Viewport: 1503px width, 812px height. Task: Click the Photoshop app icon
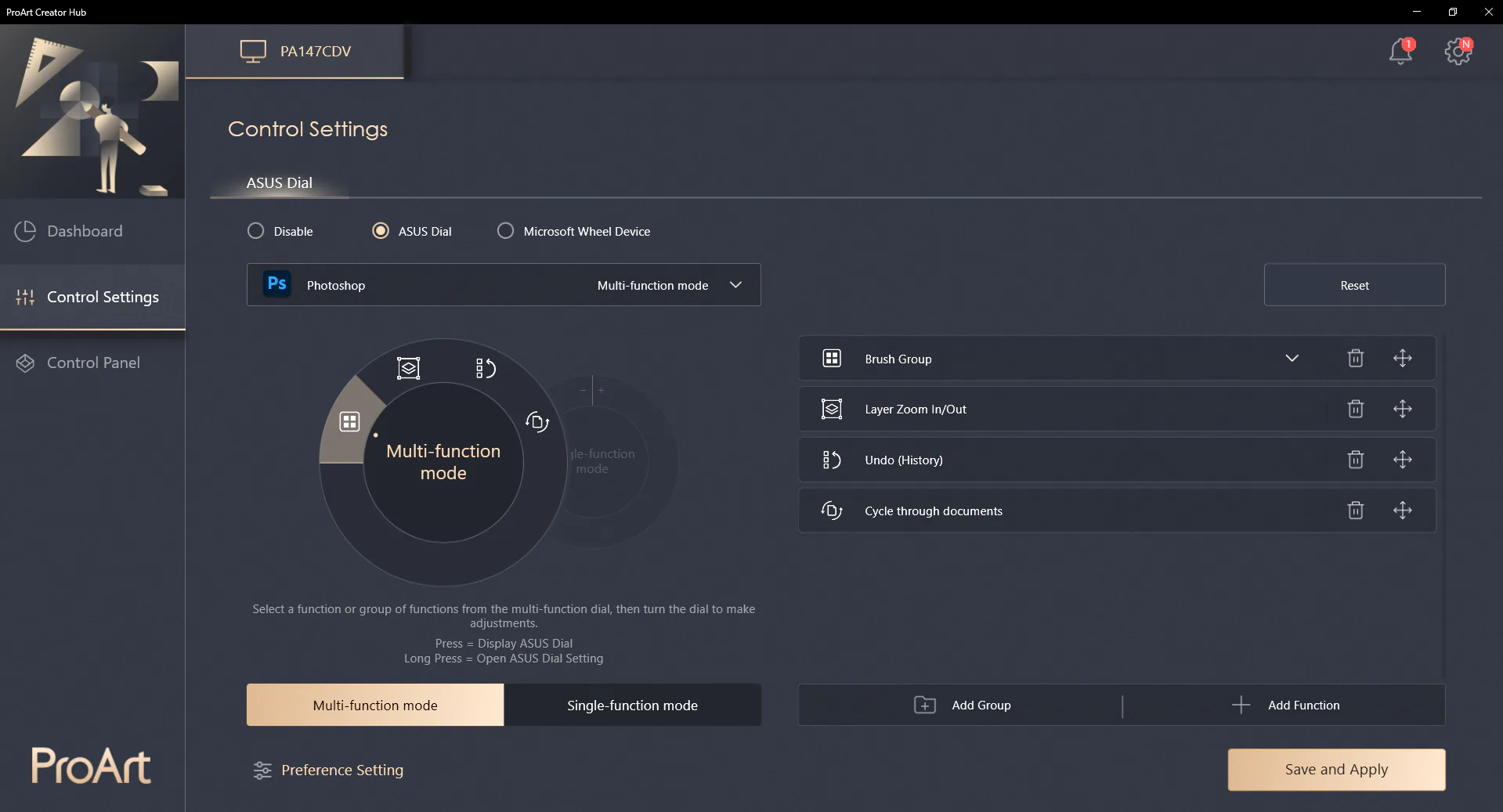(277, 284)
